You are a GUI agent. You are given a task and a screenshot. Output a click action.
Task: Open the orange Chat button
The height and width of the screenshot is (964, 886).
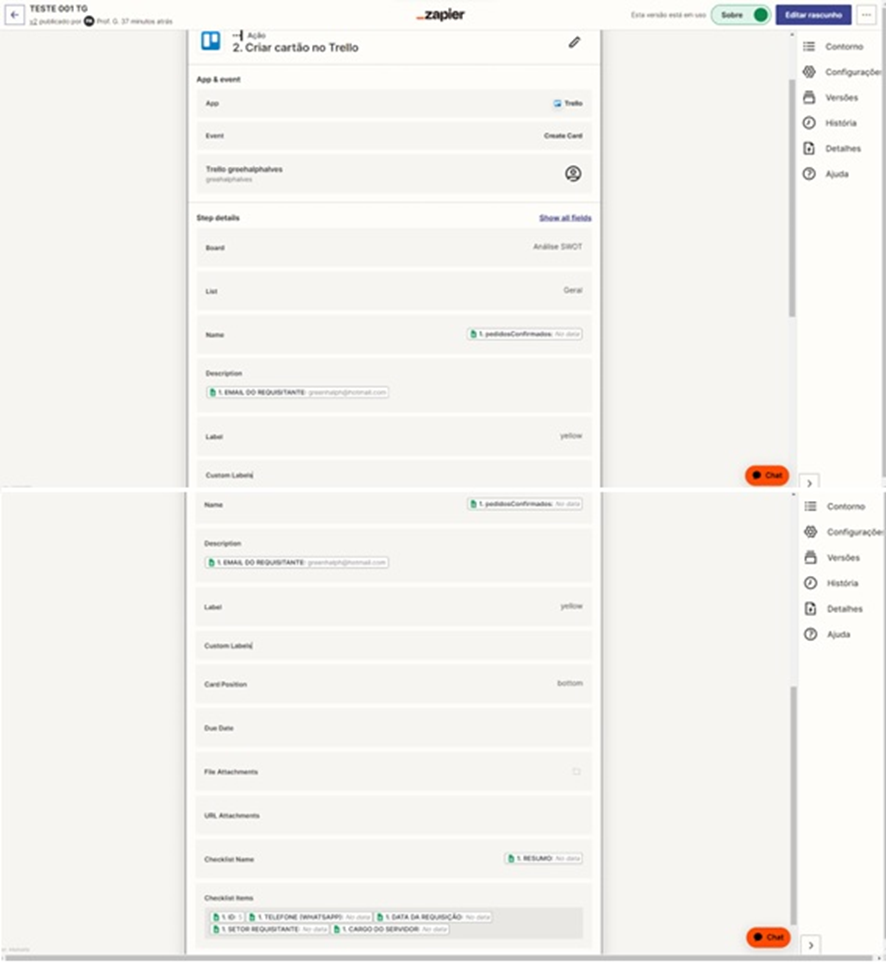[767, 476]
